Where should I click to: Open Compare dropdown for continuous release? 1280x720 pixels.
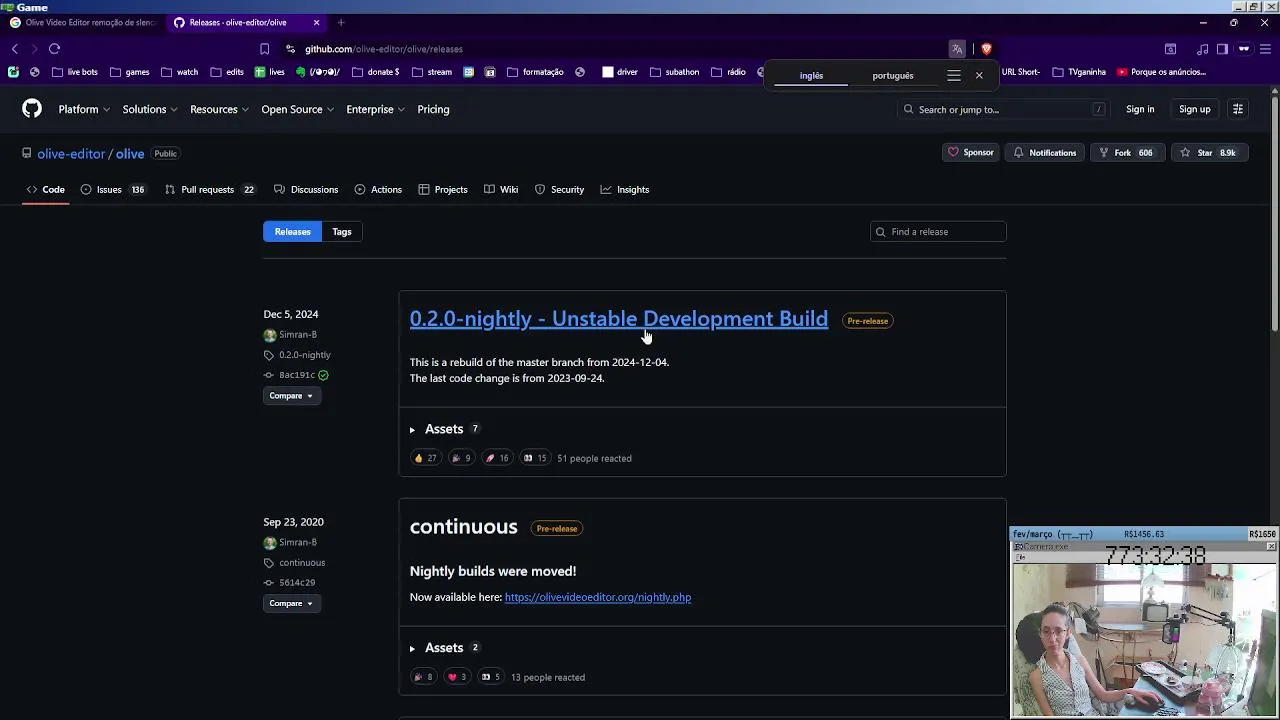click(x=290, y=604)
